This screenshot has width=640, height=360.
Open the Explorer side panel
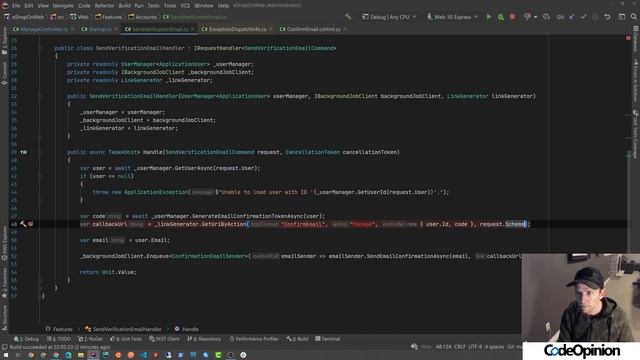[x=4, y=40]
